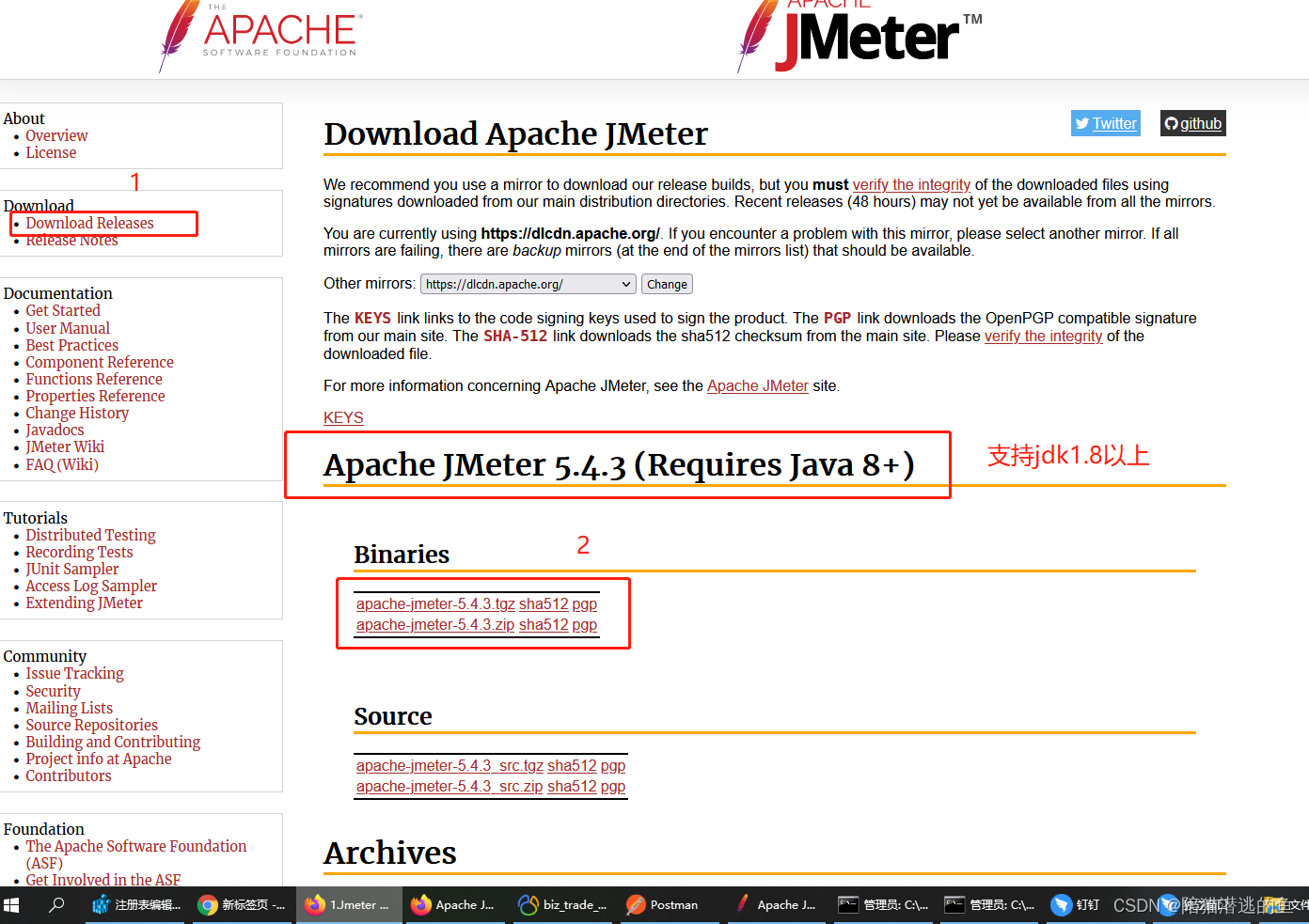This screenshot has width=1309, height=924.
Task: Open the Source Repositories link
Action: tap(91, 725)
